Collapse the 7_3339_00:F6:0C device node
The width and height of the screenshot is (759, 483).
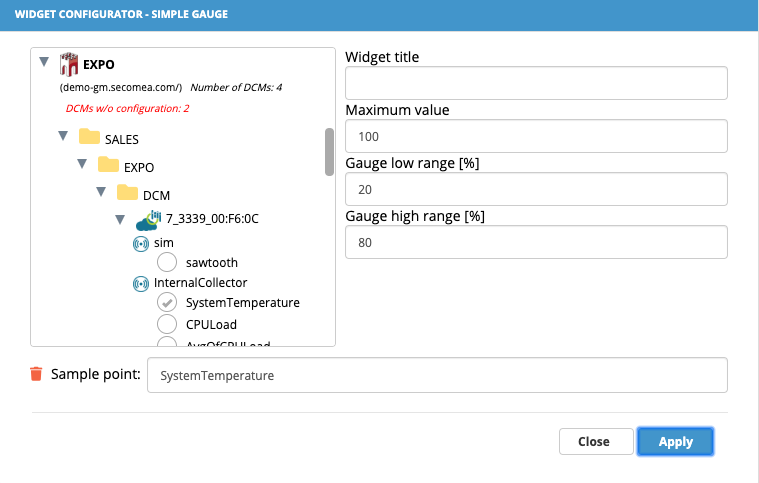pos(120,220)
